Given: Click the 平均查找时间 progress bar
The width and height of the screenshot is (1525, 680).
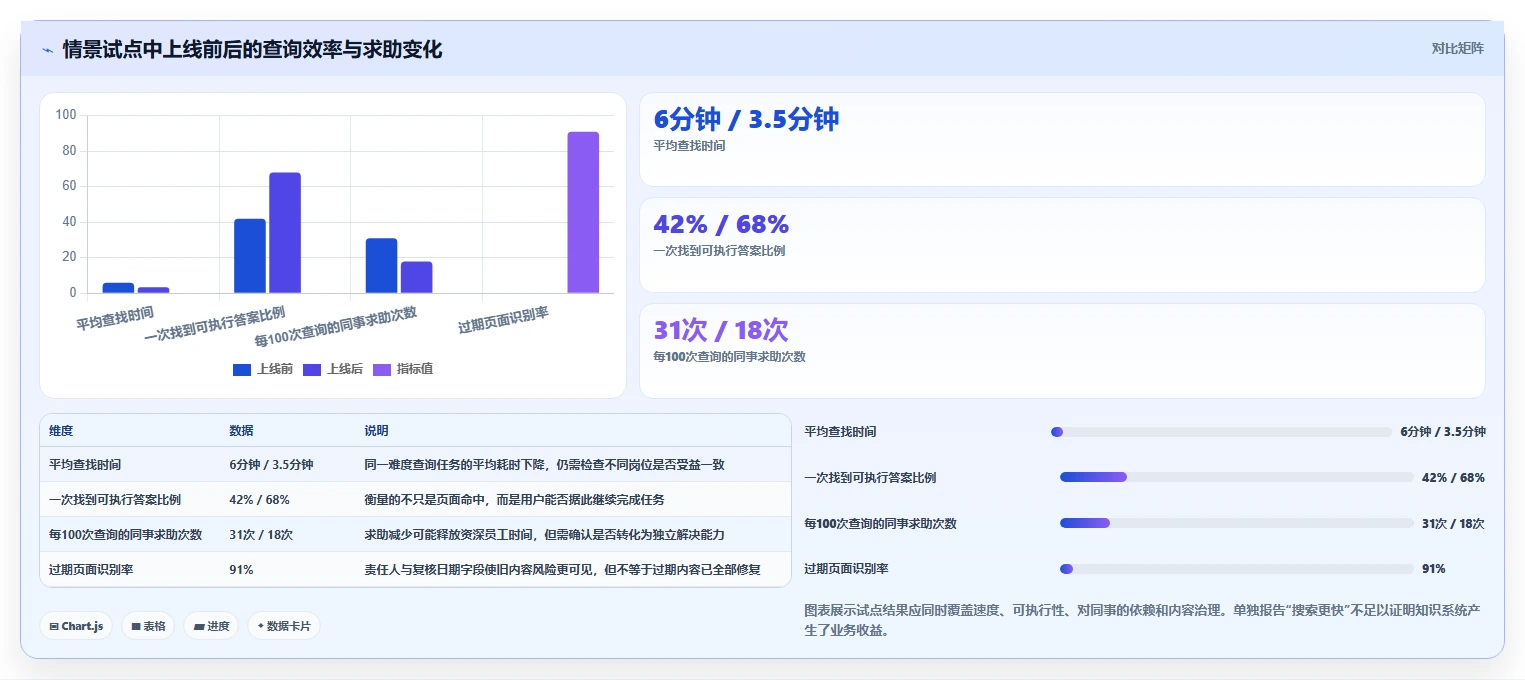Looking at the screenshot, I should pos(1221,432).
